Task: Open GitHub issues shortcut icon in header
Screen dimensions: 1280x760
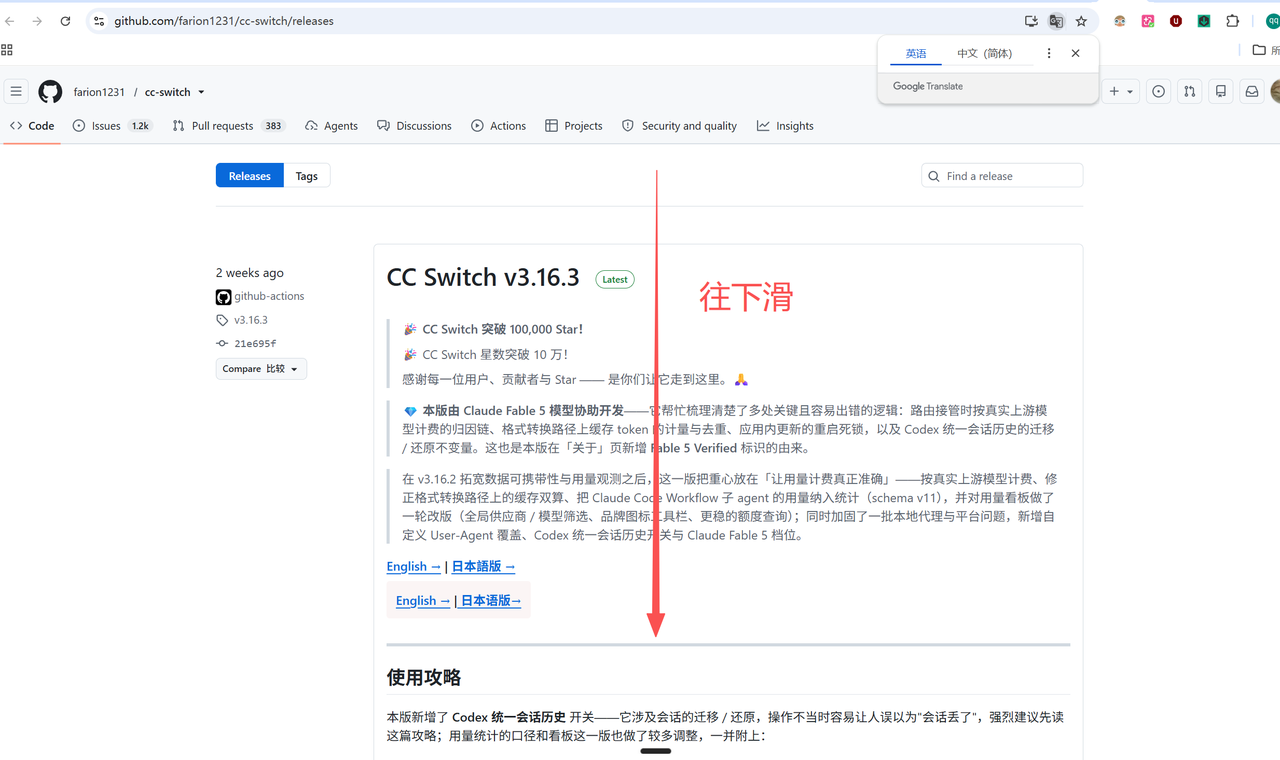Action: point(1158,92)
